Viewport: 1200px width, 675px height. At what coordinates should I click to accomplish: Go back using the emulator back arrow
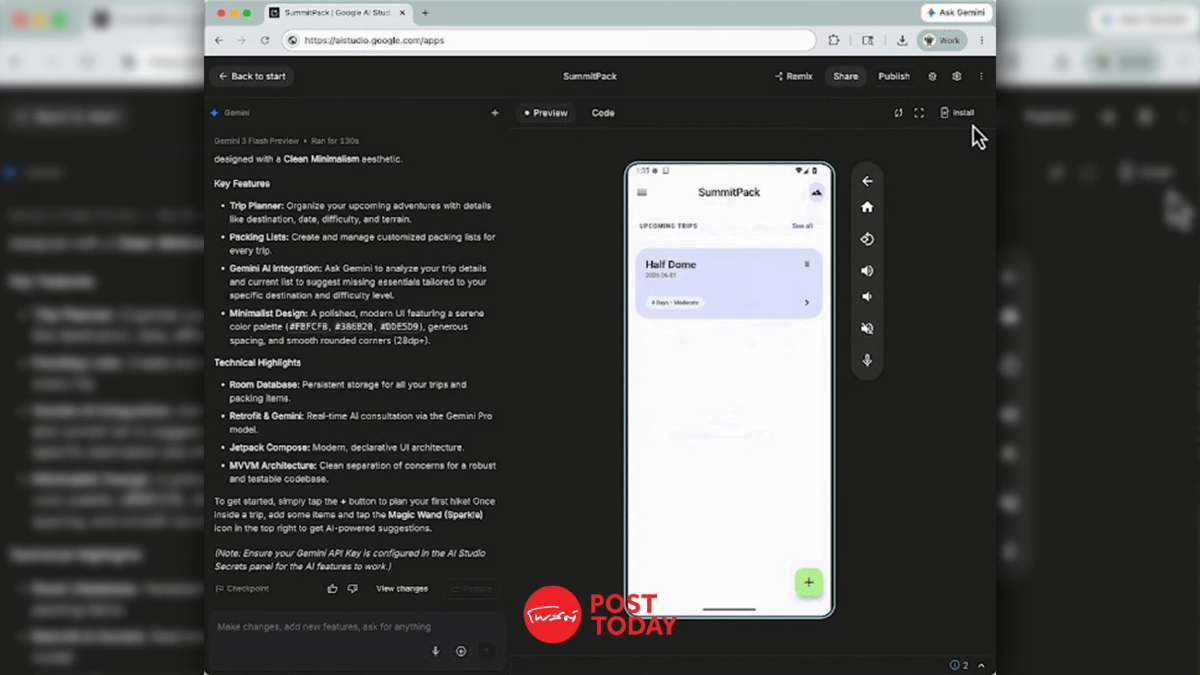click(867, 181)
